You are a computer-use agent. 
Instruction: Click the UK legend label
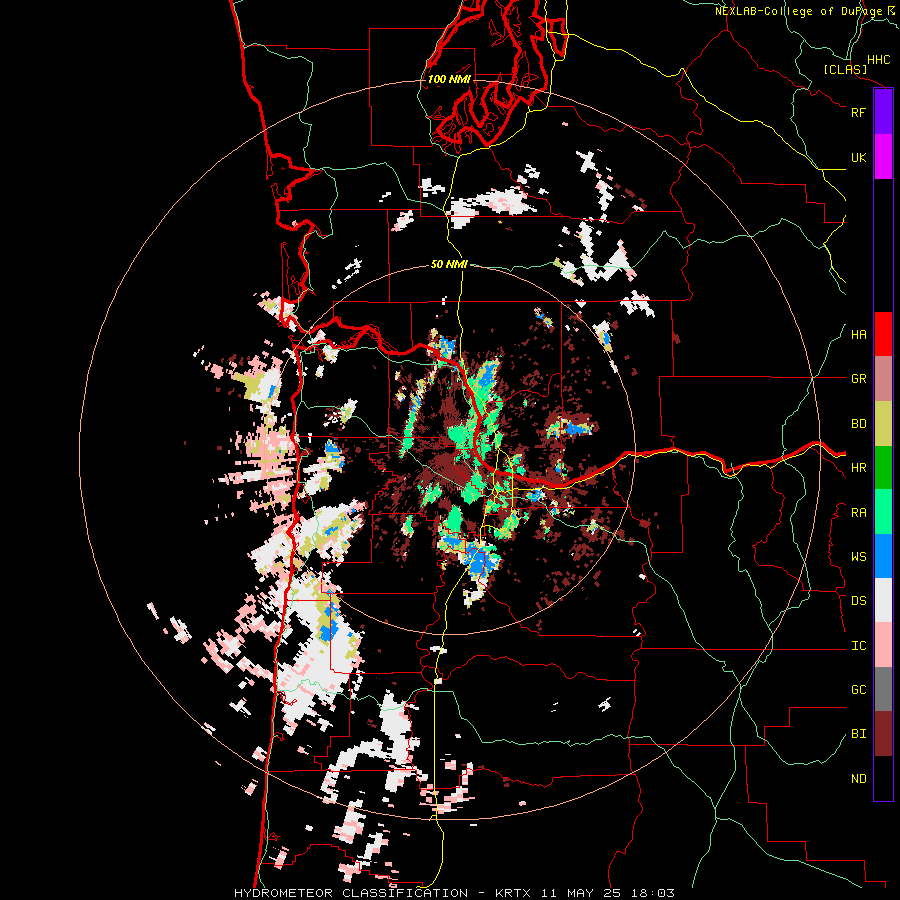[x=858, y=157]
